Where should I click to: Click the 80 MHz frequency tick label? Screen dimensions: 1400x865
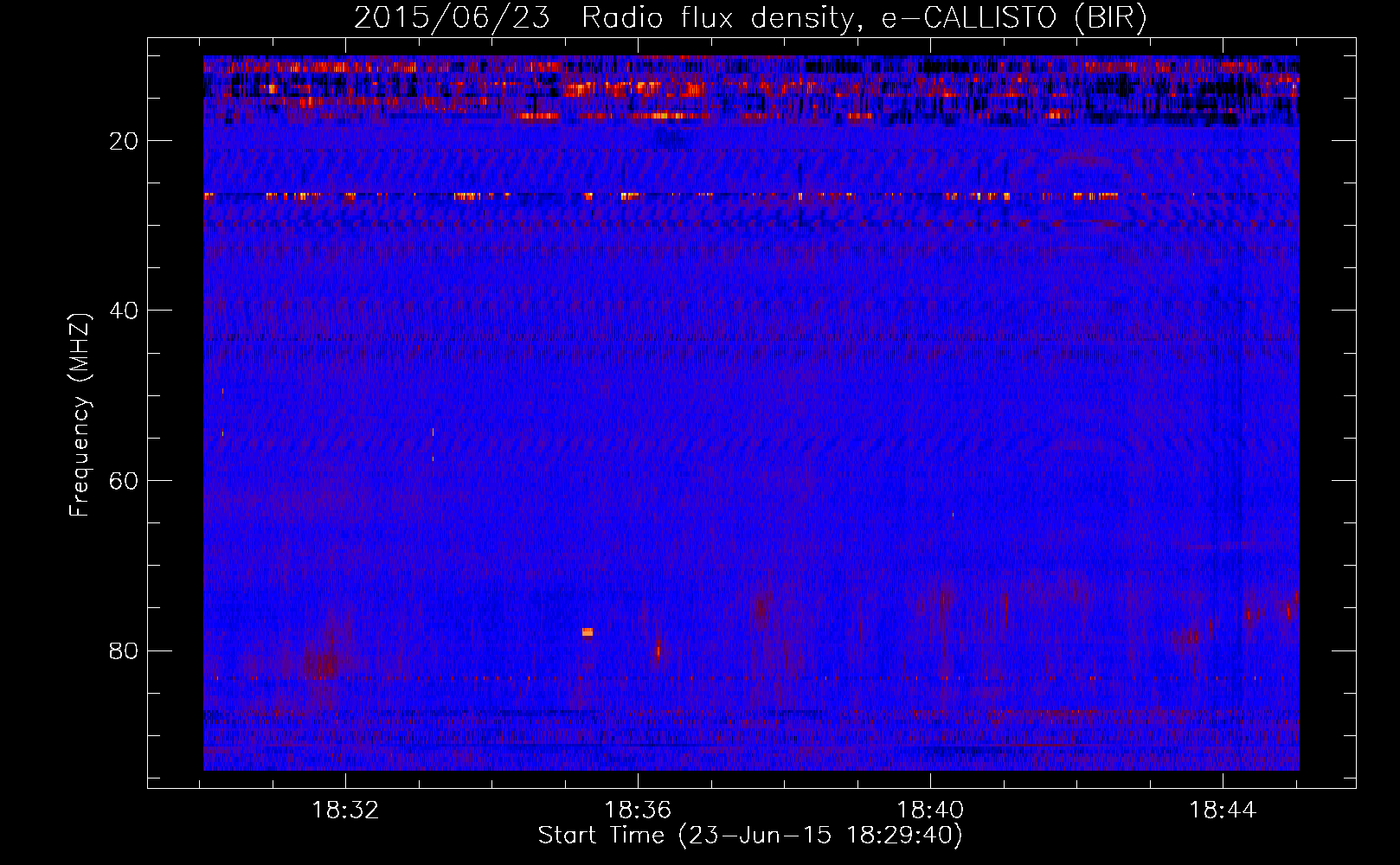pyautogui.click(x=125, y=650)
